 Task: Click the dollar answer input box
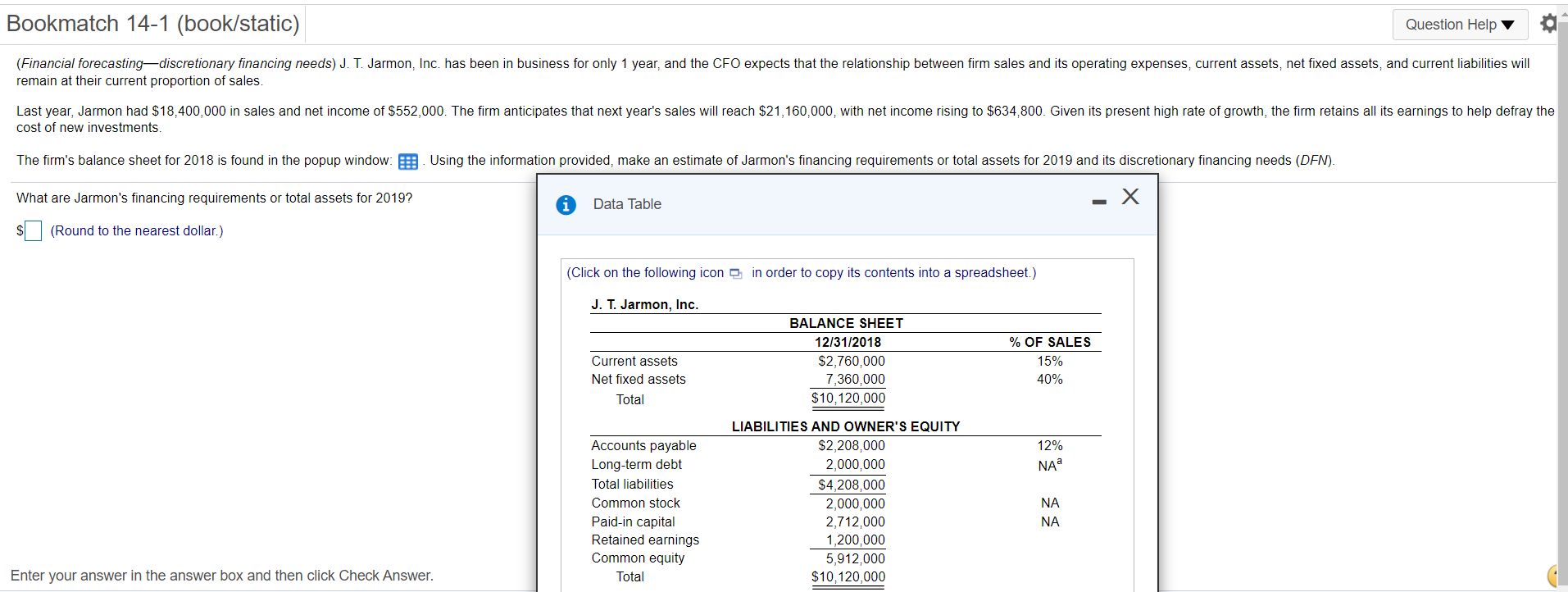pyautogui.click(x=33, y=231)
